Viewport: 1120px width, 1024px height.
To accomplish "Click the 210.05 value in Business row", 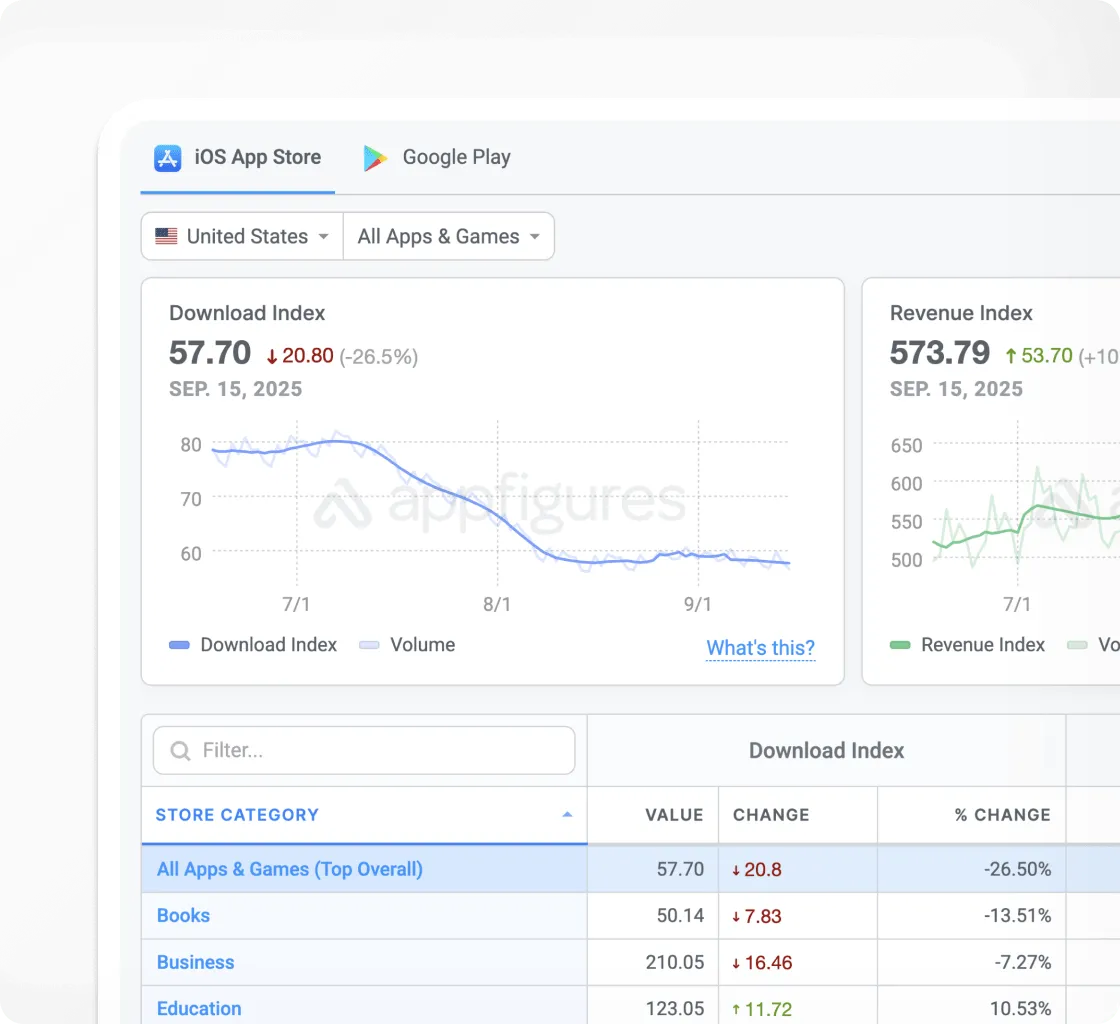I will tap(675, 963).
